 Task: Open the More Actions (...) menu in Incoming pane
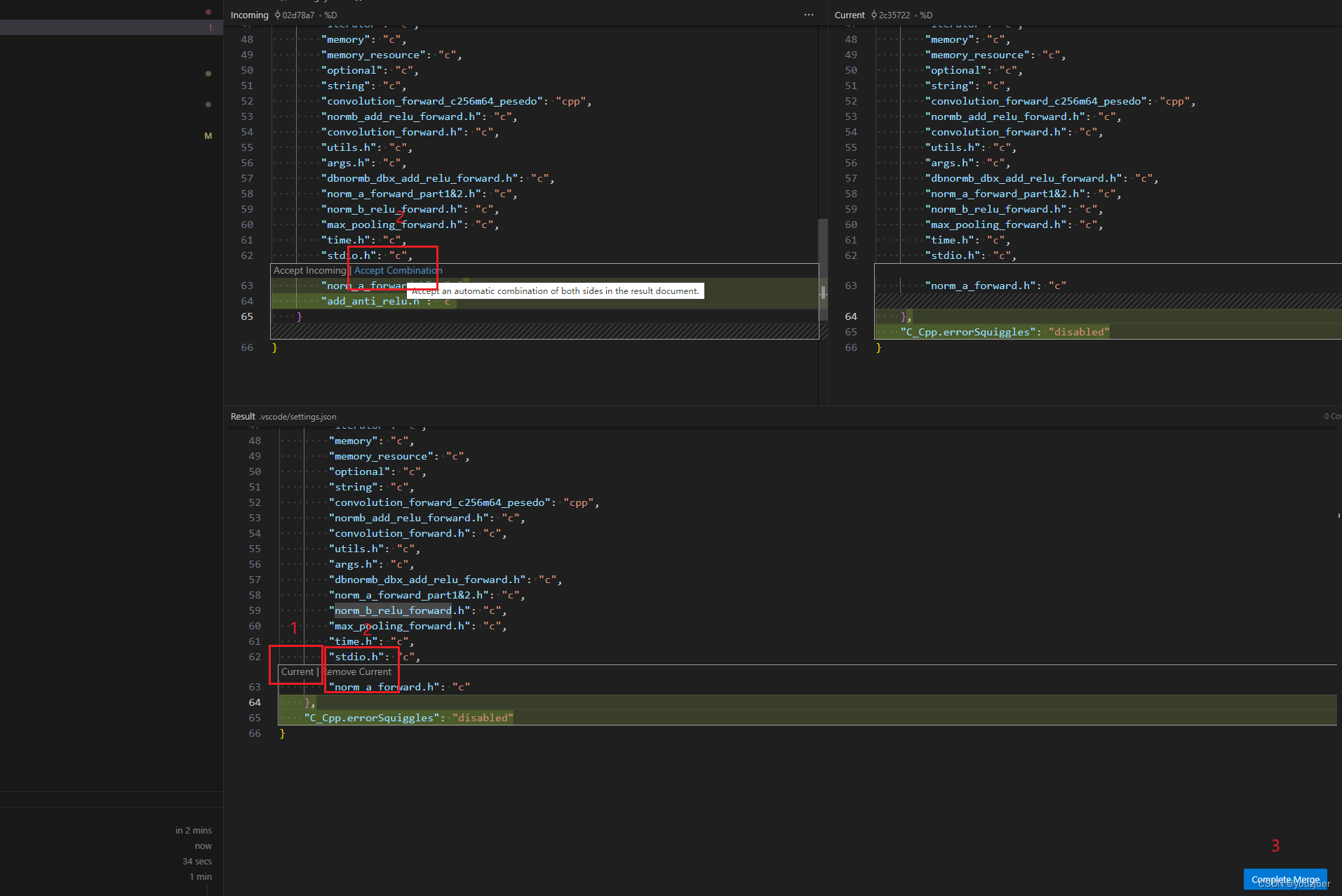coord(808,15)
